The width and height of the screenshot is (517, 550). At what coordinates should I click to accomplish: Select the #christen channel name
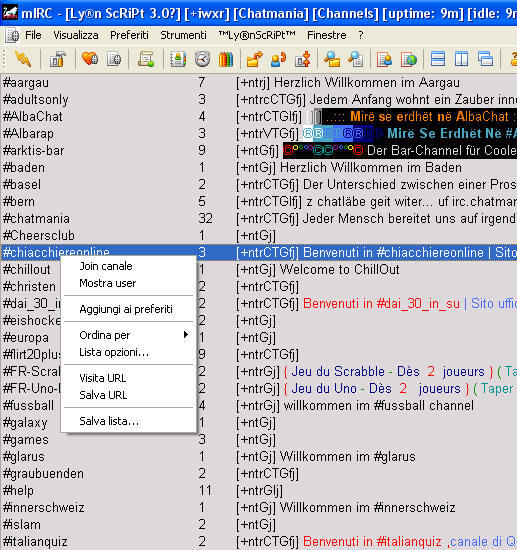[29, 287]
